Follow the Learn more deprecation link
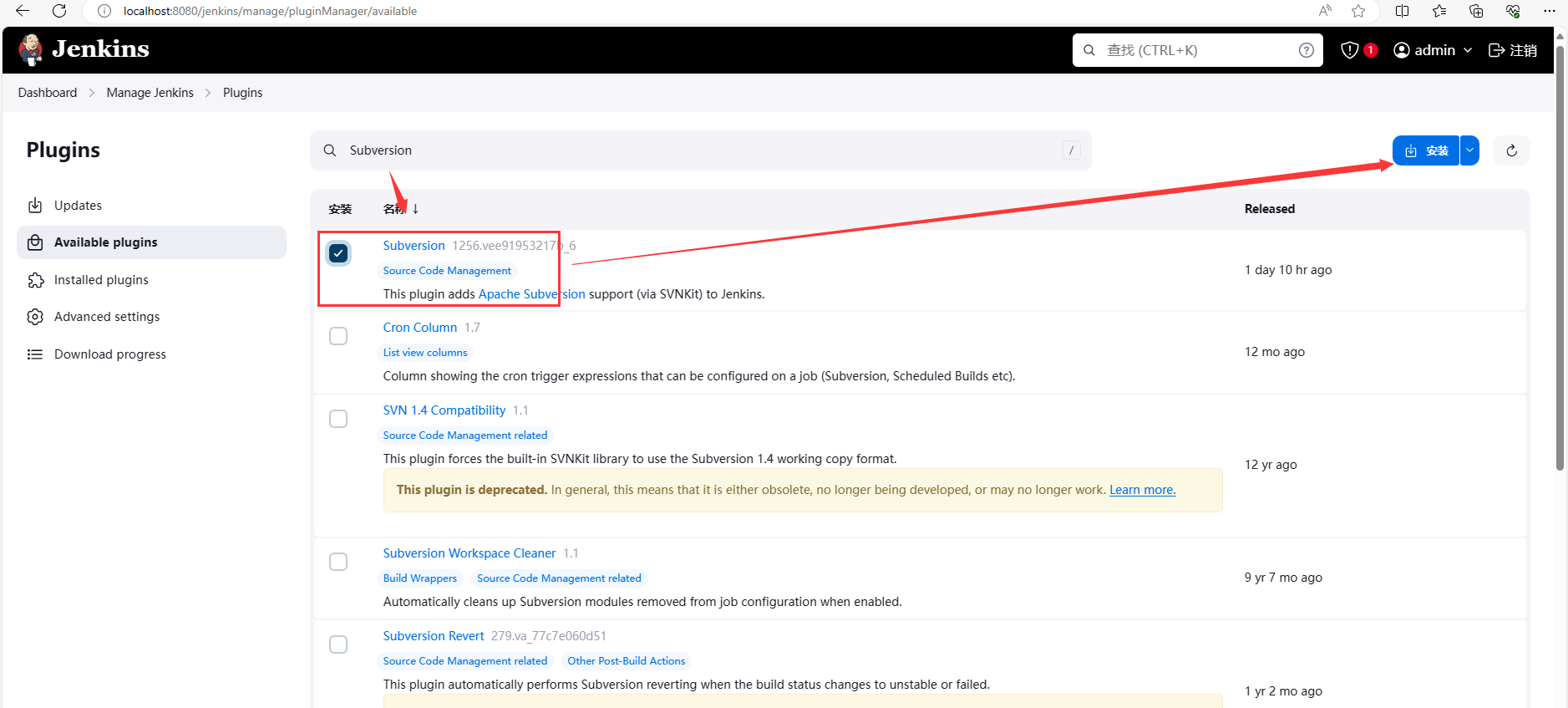Screen dimensions: 1568x708 [x=1142, y=490]
